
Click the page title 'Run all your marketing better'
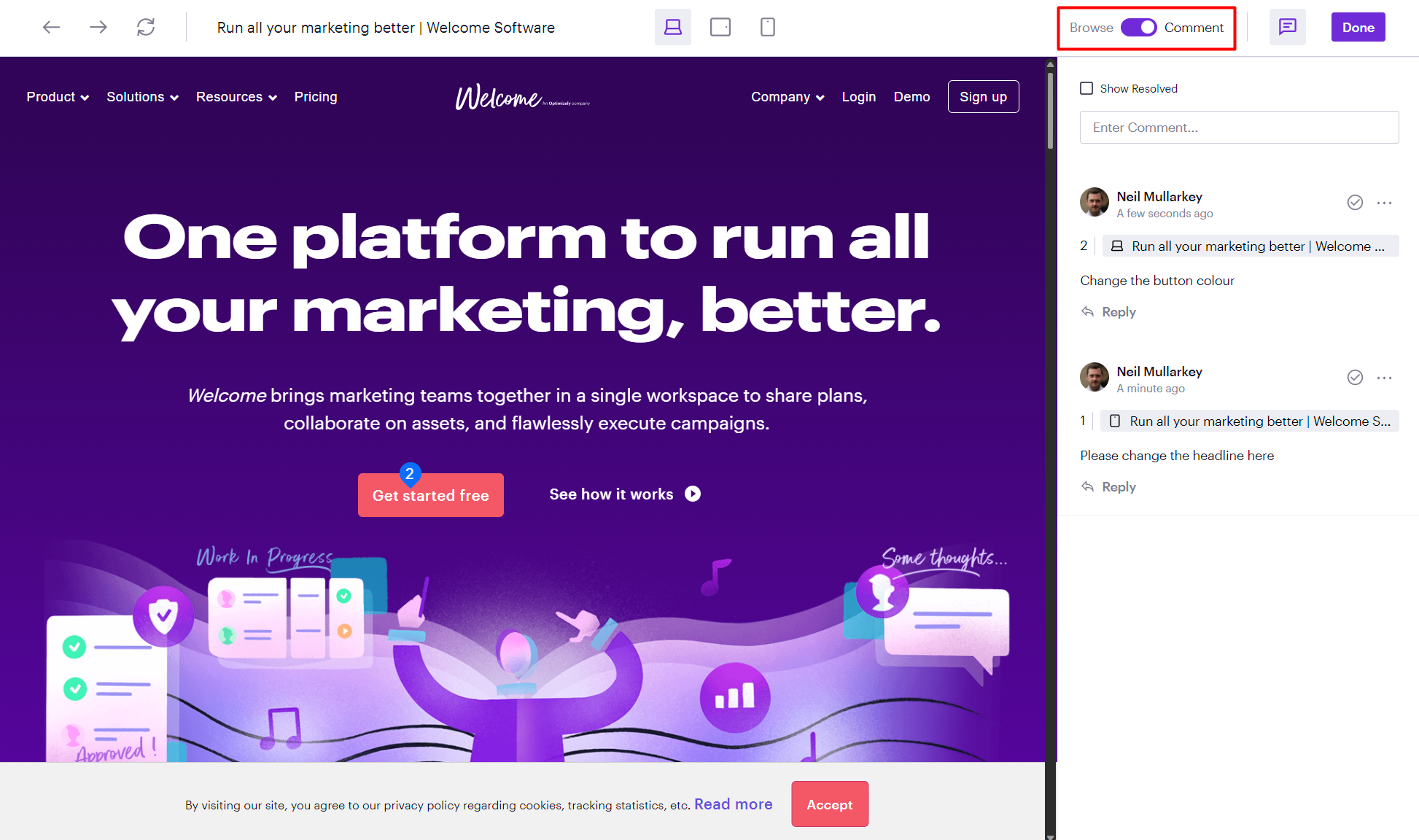(x=386, y=28)
